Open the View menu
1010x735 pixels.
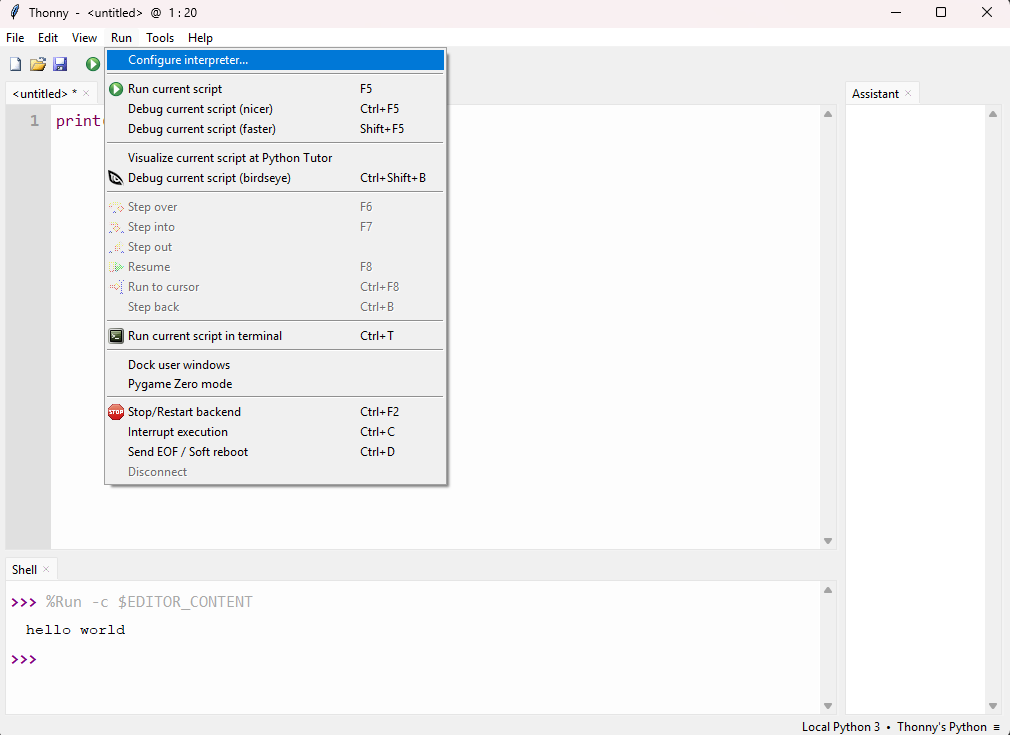(x=84, y=38)
